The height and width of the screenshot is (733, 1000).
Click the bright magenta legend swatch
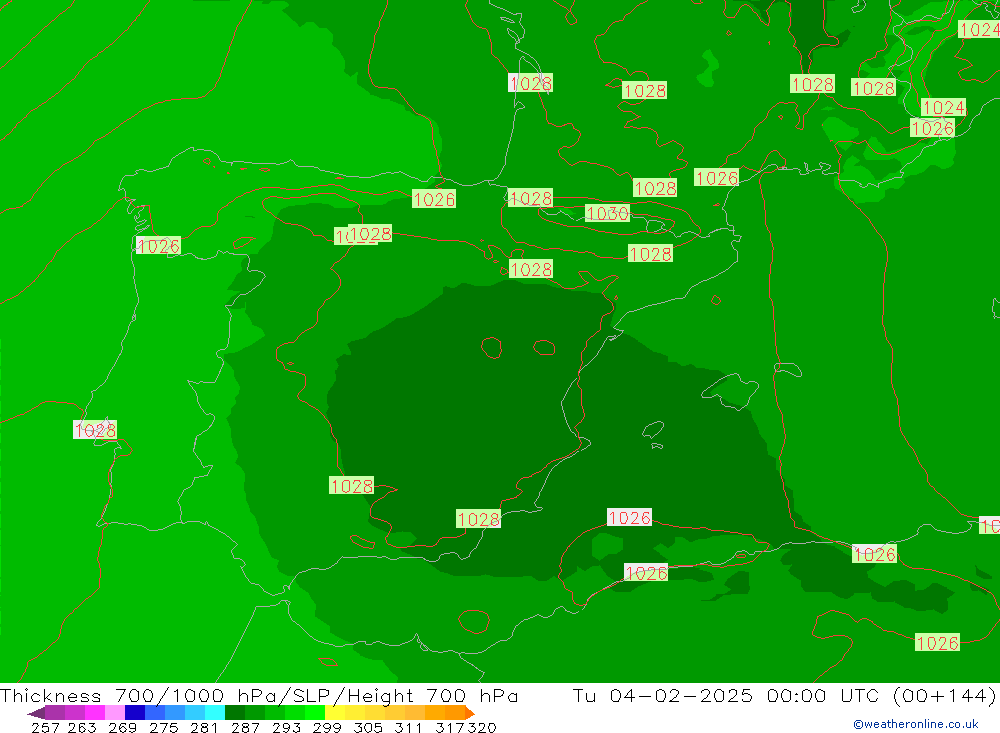click(x=95, y=713)
